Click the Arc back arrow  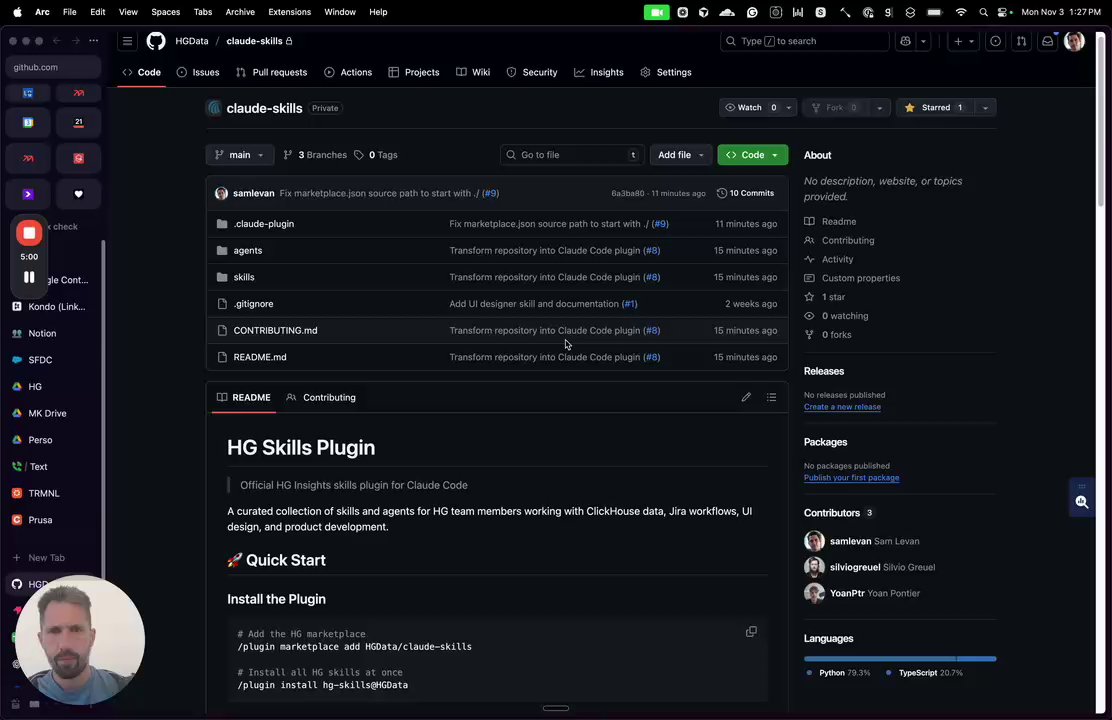(x=57, y=41)
